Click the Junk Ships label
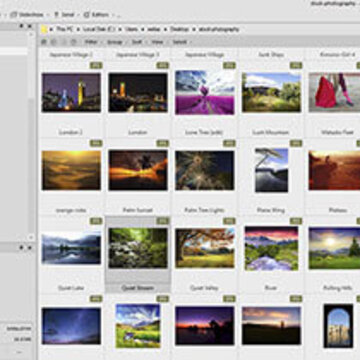360x360 pixels. [x=271, y=55]
